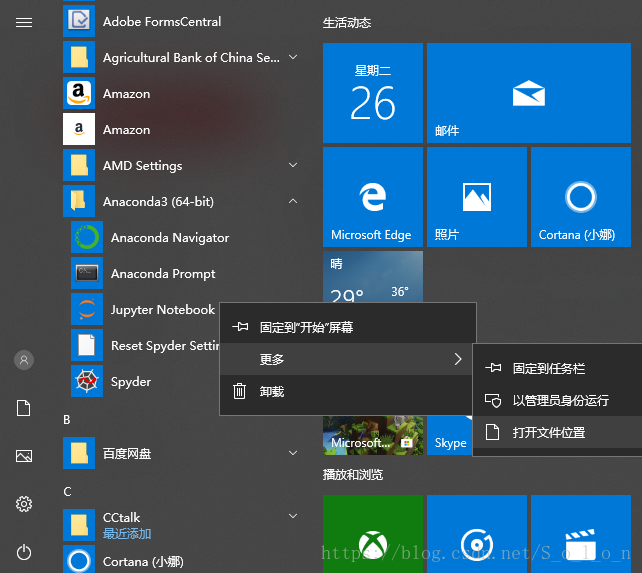Open the Xbox tile

coord(373,534)
